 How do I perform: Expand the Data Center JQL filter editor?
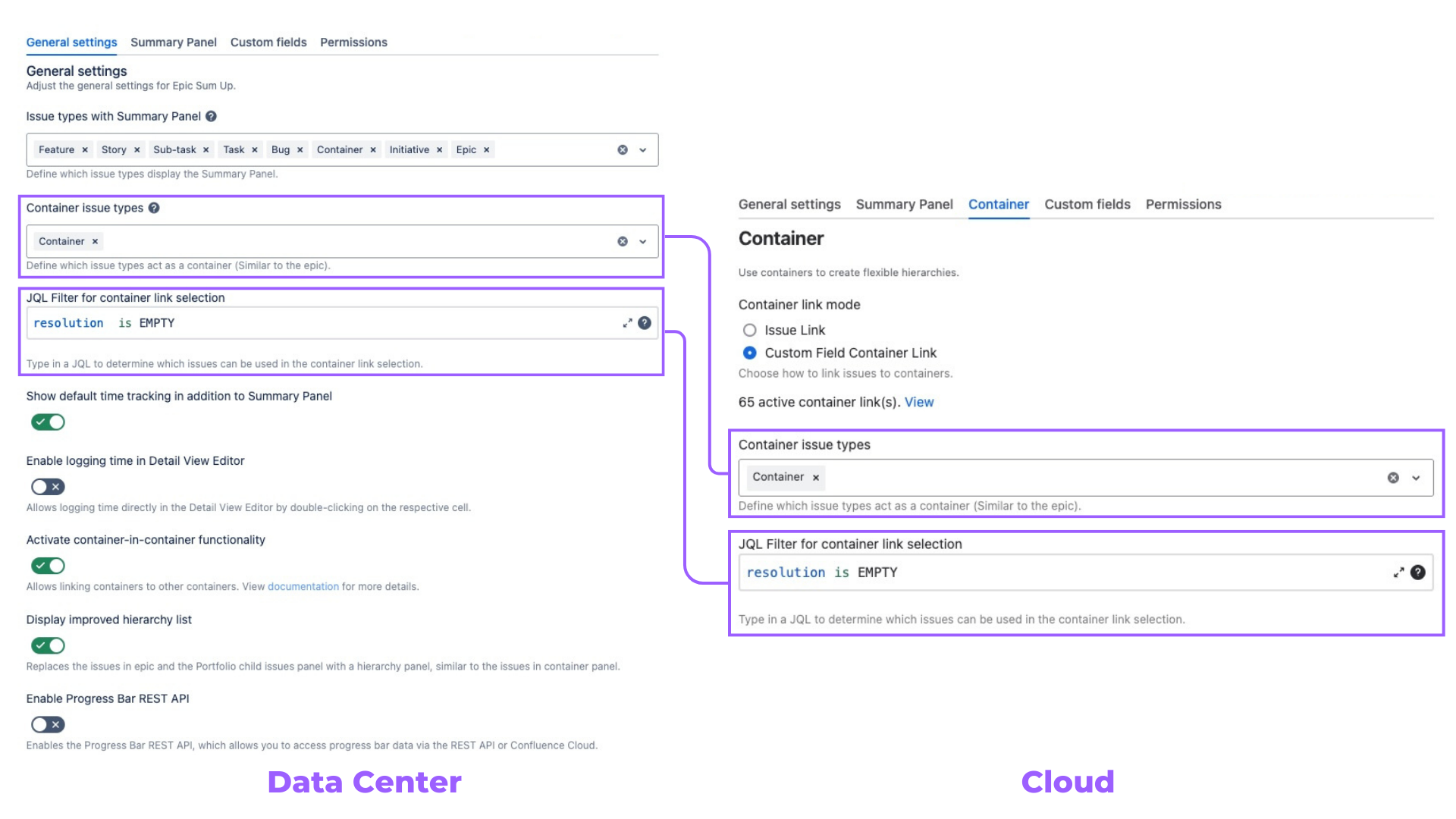tap(627, 323)
